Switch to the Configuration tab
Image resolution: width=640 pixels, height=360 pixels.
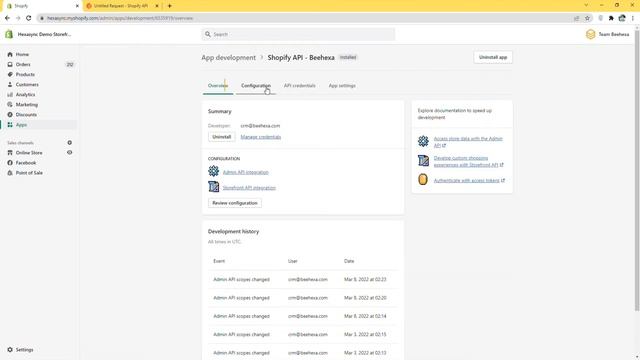[256, 86]
